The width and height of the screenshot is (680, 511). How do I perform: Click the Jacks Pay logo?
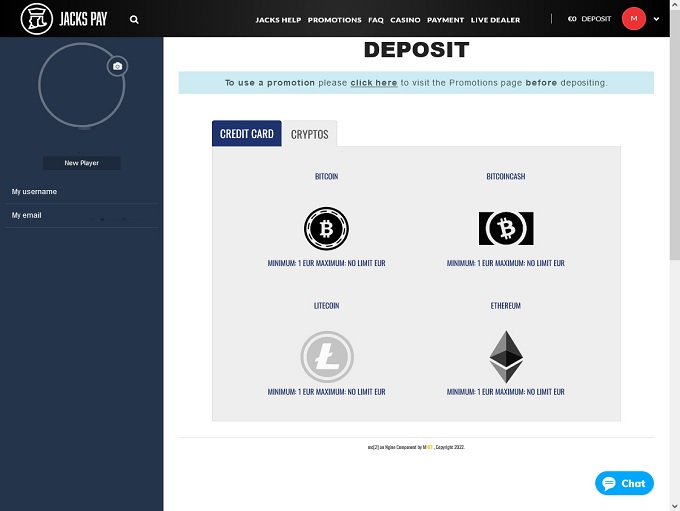pos(64,18)
